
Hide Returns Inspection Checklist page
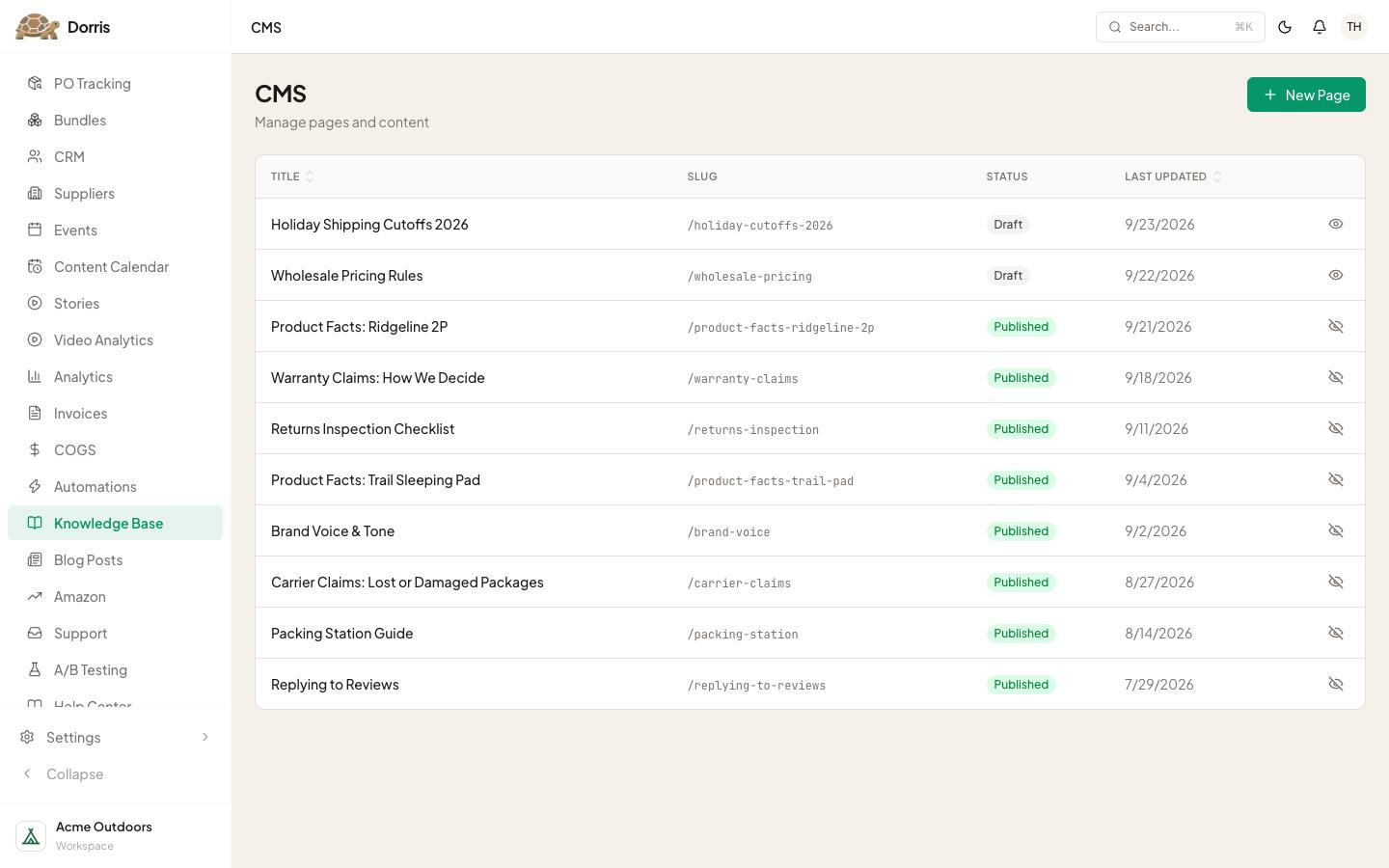(1336, 428)
